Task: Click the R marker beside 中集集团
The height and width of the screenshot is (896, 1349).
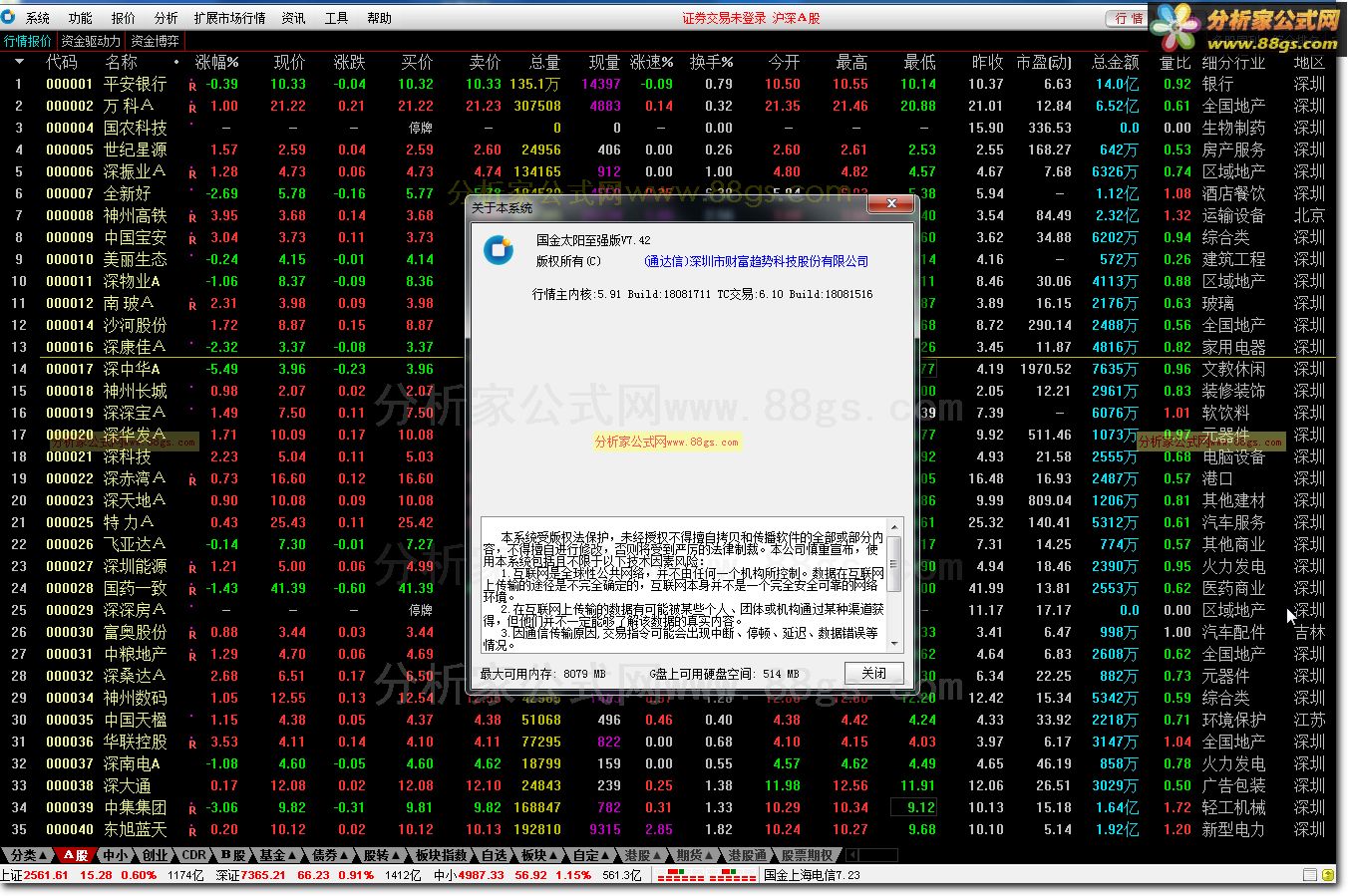Action: click(x=192, y=810)
